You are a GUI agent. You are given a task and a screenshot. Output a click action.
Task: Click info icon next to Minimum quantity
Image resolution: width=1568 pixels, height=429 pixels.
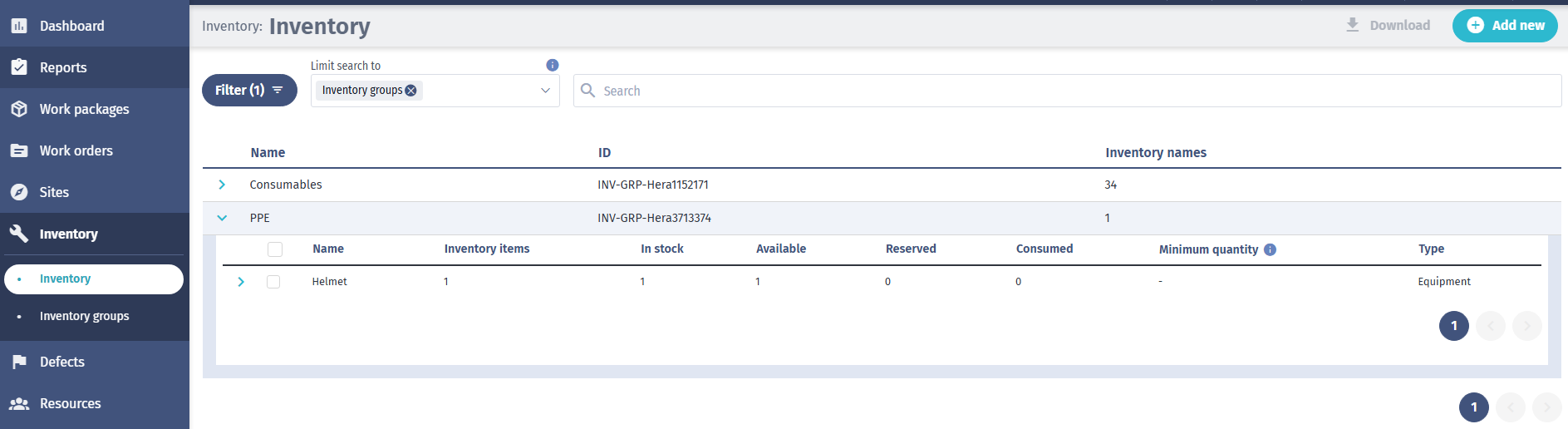(1270, 249)
